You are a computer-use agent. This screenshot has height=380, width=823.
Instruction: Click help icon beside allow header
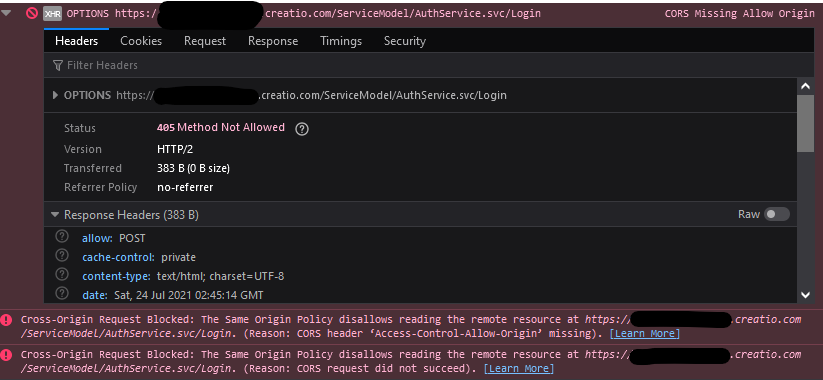point(62,237)
